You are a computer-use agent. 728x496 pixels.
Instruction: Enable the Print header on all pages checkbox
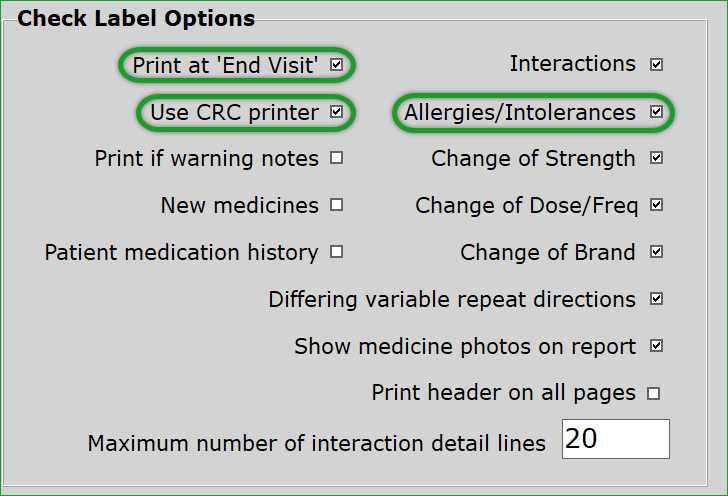coord(654,393)
